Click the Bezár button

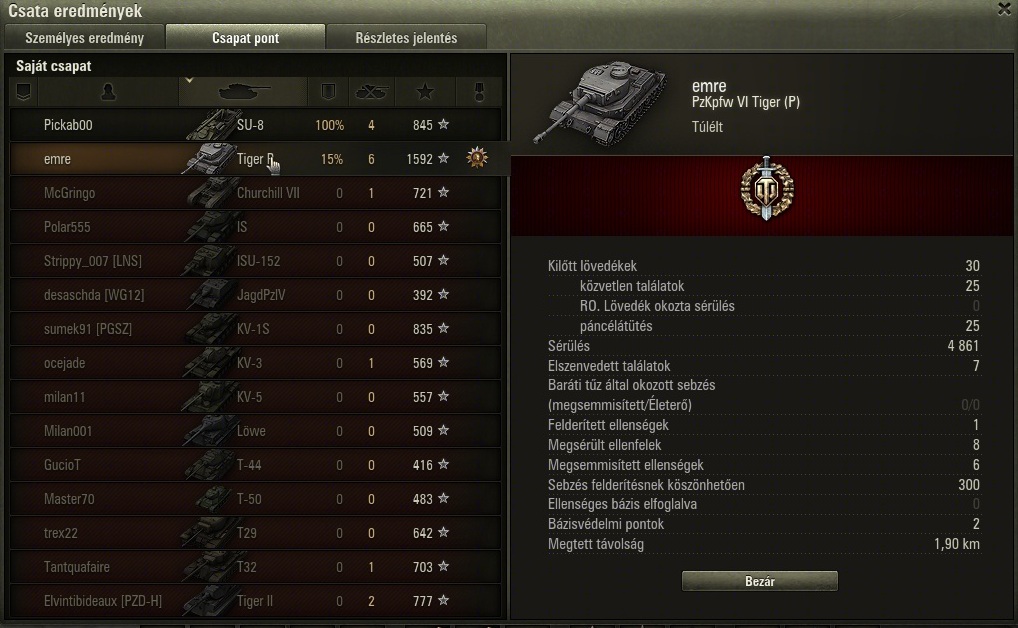pos(760,581)
